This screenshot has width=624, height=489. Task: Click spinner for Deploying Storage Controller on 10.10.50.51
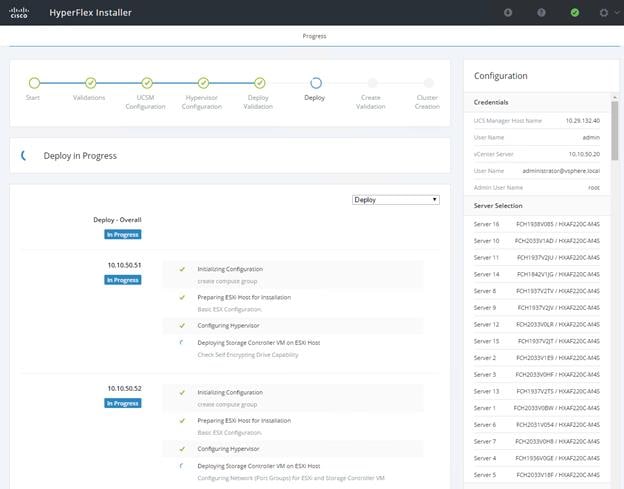(x=182, y=343)
